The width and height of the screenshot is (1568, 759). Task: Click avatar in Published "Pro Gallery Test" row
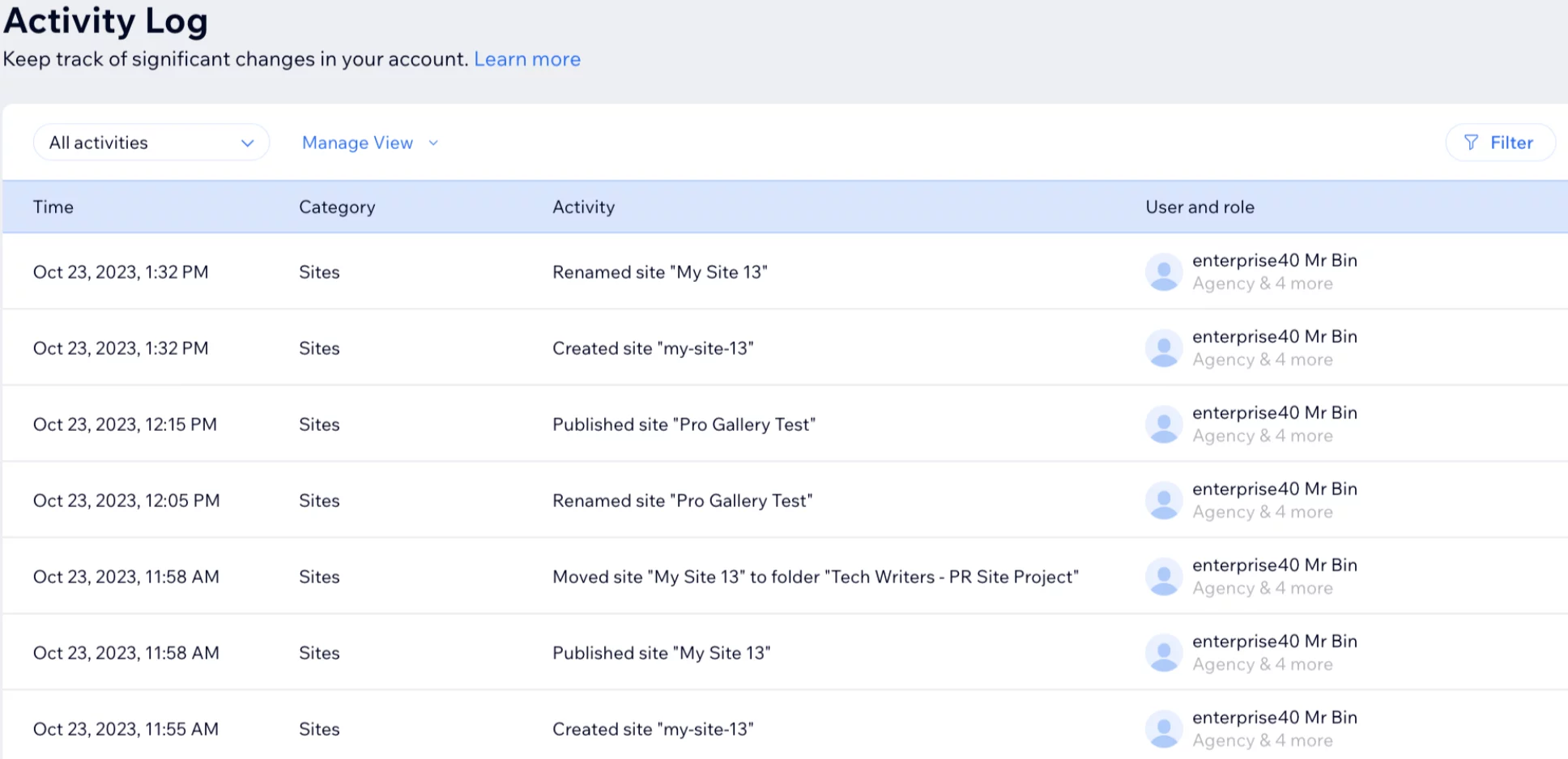[x=1164, y=424]
